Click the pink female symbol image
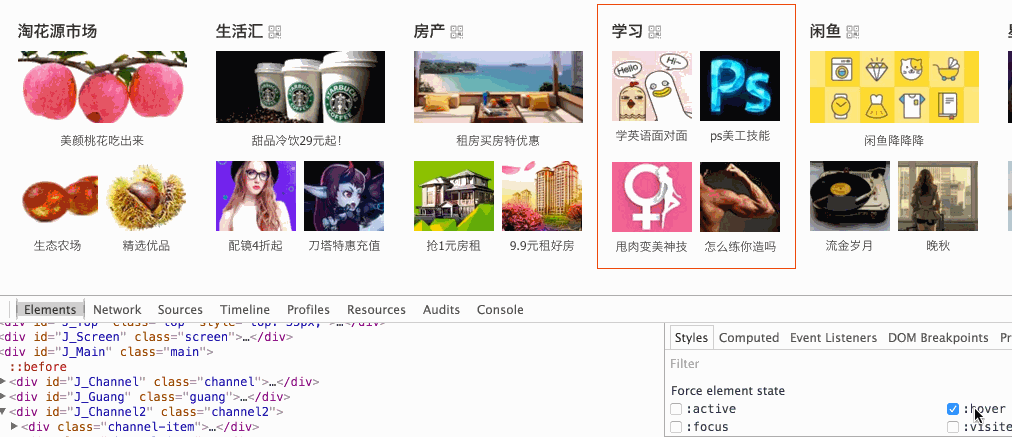The width and height of the screenshot is (1012, 437). pyautogui.click(x=652, y=197)
